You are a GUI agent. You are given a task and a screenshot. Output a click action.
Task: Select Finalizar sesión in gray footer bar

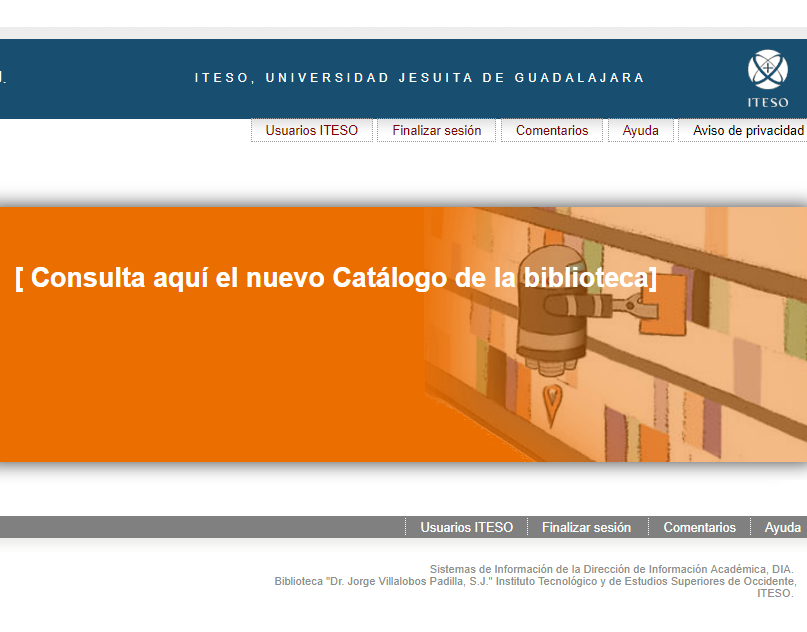pos(586,527)
